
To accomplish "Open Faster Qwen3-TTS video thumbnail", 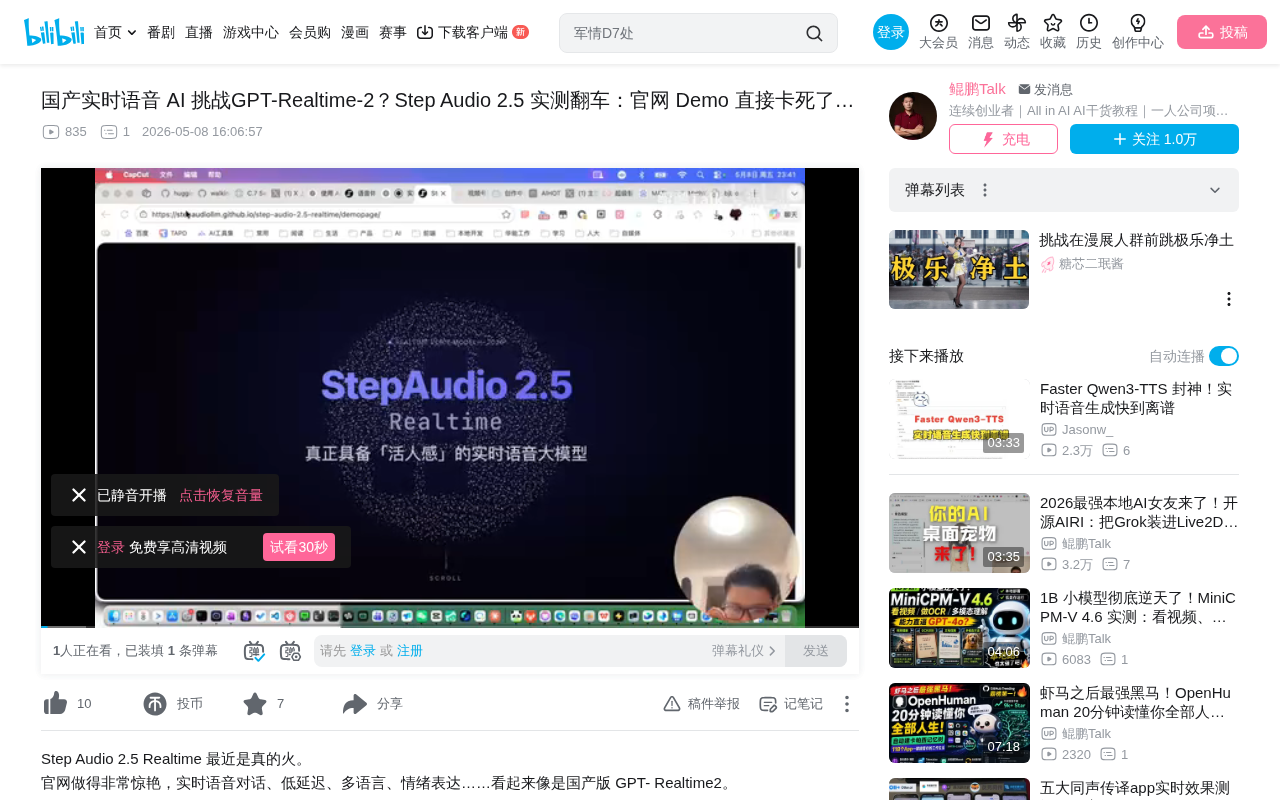I will tap(959, 419).
